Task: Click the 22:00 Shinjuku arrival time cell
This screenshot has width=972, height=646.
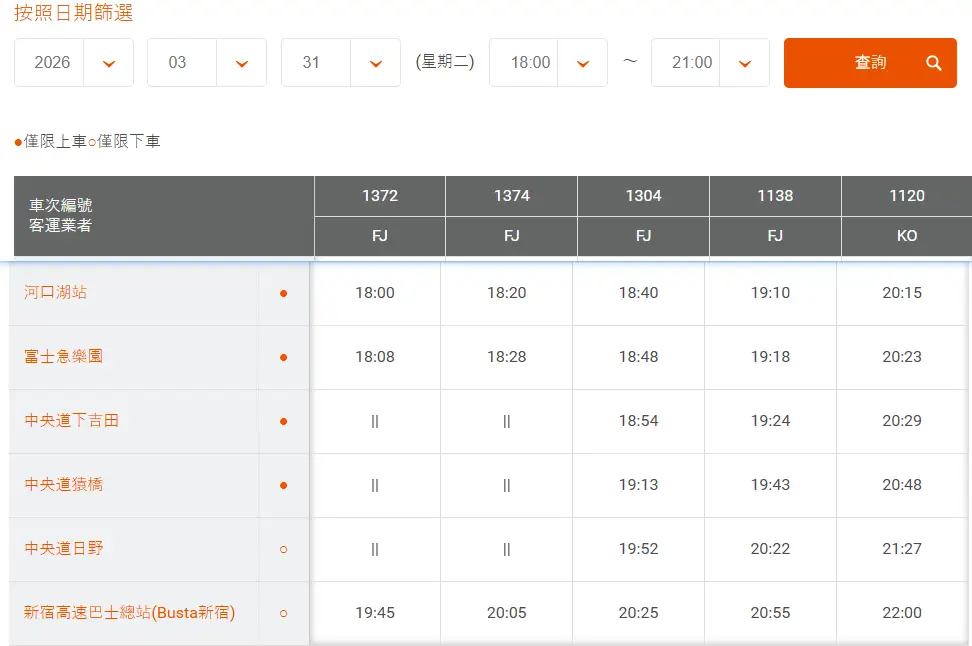Action: [902, 613]
